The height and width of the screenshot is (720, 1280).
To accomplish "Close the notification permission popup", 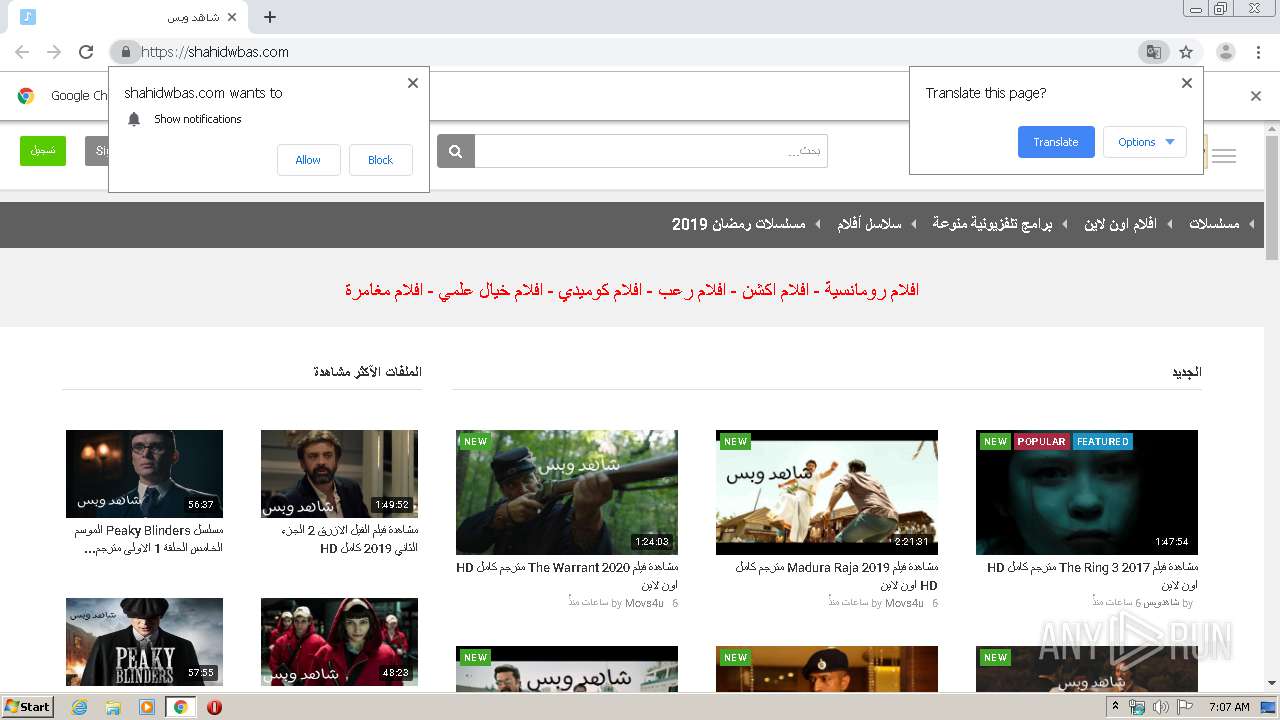I will (413, 83).
